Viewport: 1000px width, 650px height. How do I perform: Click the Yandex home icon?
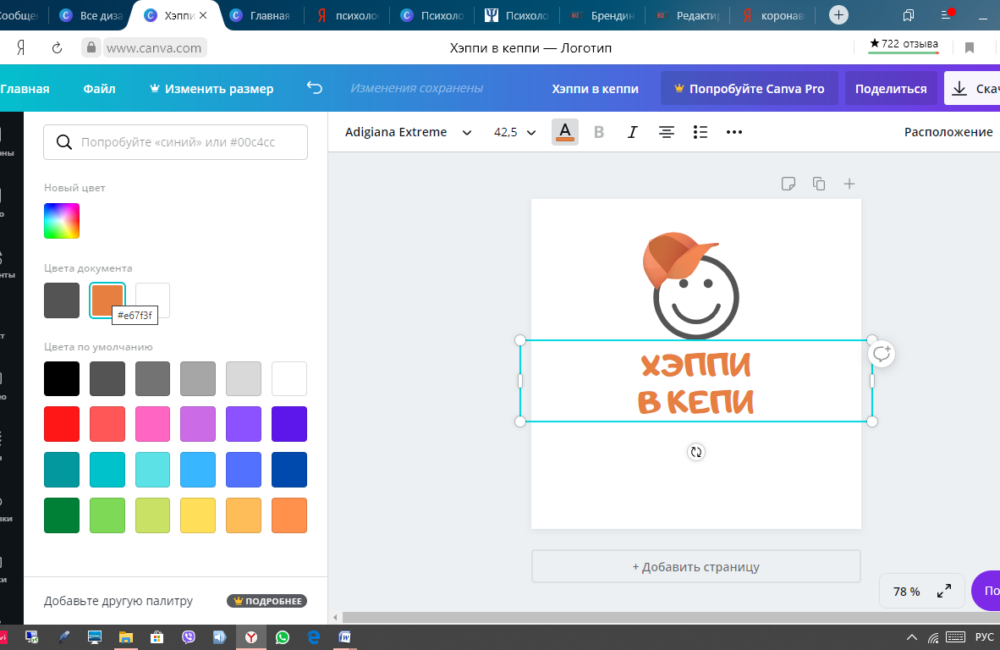[x=21, y=48]
